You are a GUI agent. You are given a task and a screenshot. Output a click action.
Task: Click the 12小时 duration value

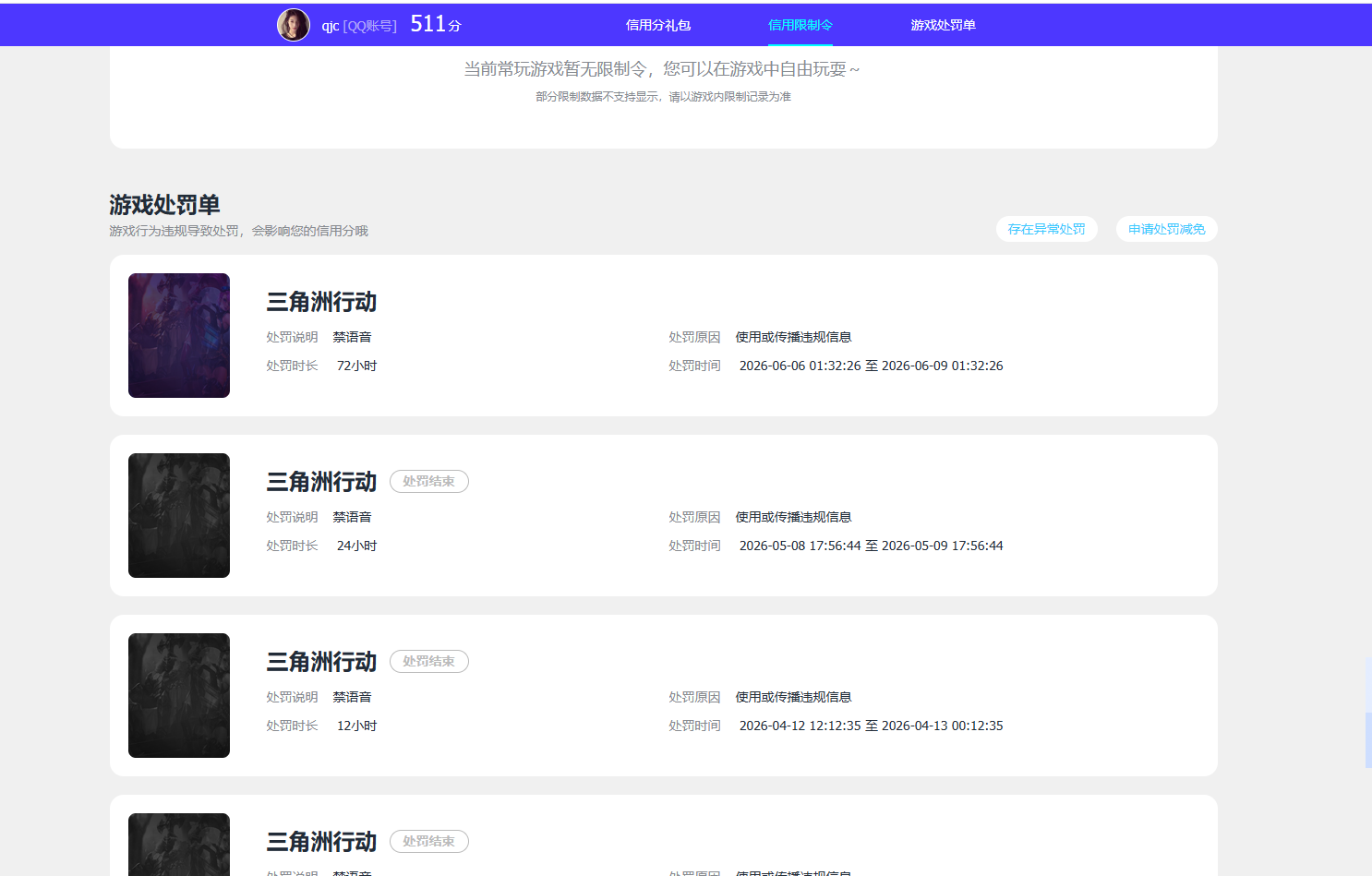point(356,726)
